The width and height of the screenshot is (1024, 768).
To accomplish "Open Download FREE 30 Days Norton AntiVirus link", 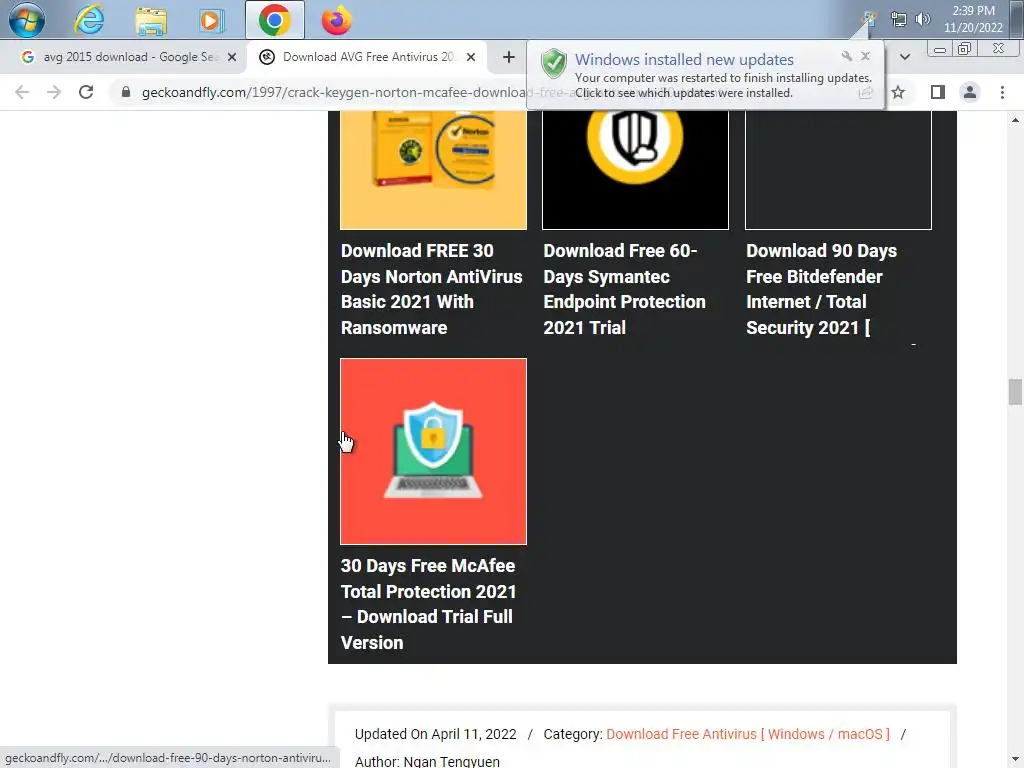I will coord(432,289).
